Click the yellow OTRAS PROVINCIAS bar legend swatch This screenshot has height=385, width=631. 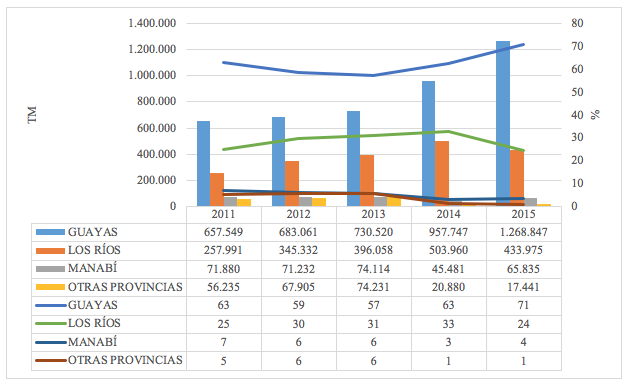(50, 287)
